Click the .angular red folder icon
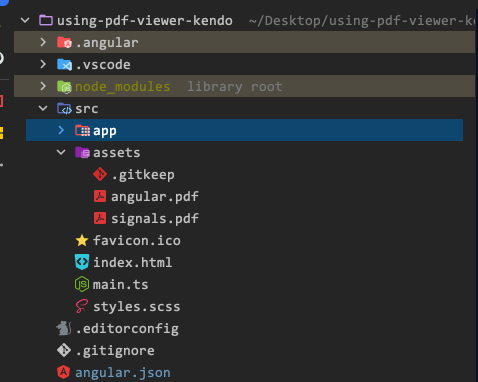Screen dimensions: 478x382 point(64,42)
